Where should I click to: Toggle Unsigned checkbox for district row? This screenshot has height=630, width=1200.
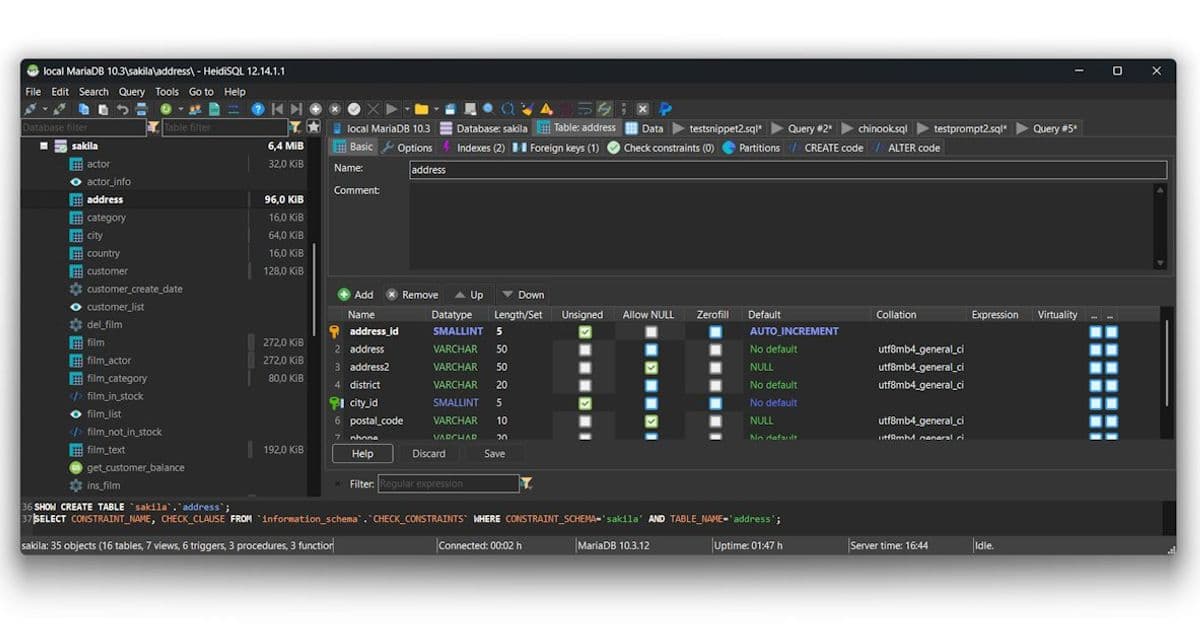coord(585,385)
